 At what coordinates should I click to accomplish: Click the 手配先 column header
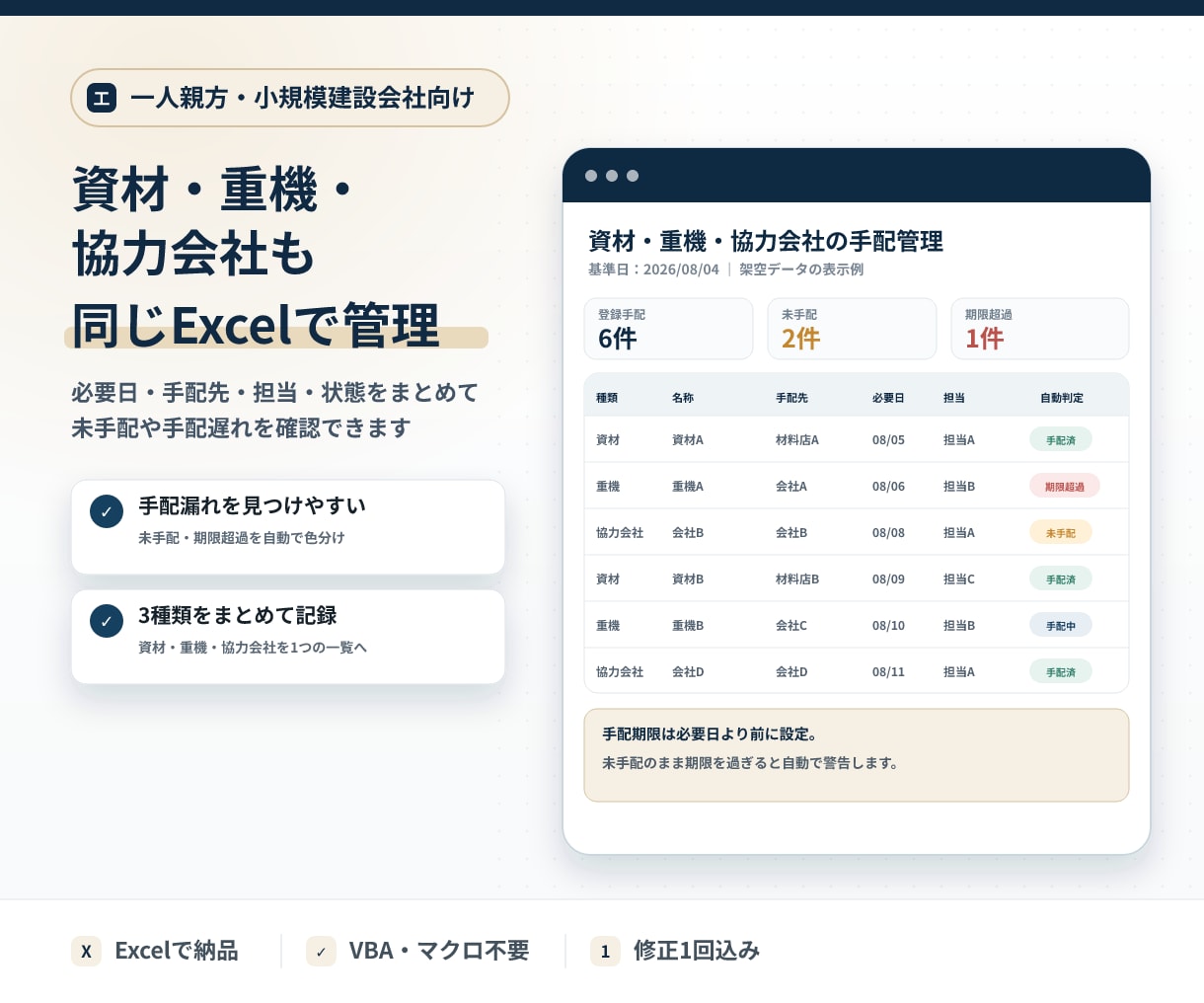point(791,398)
